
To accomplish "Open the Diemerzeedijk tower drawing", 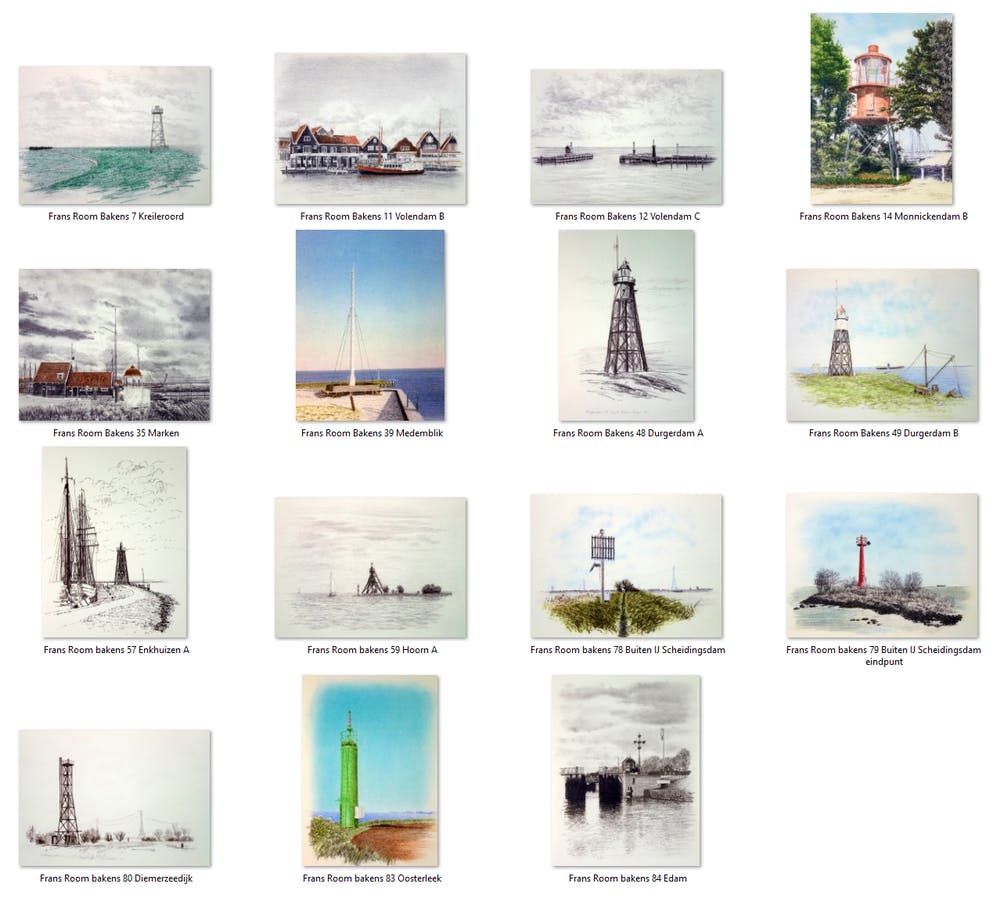I will (x=114, y=797).
